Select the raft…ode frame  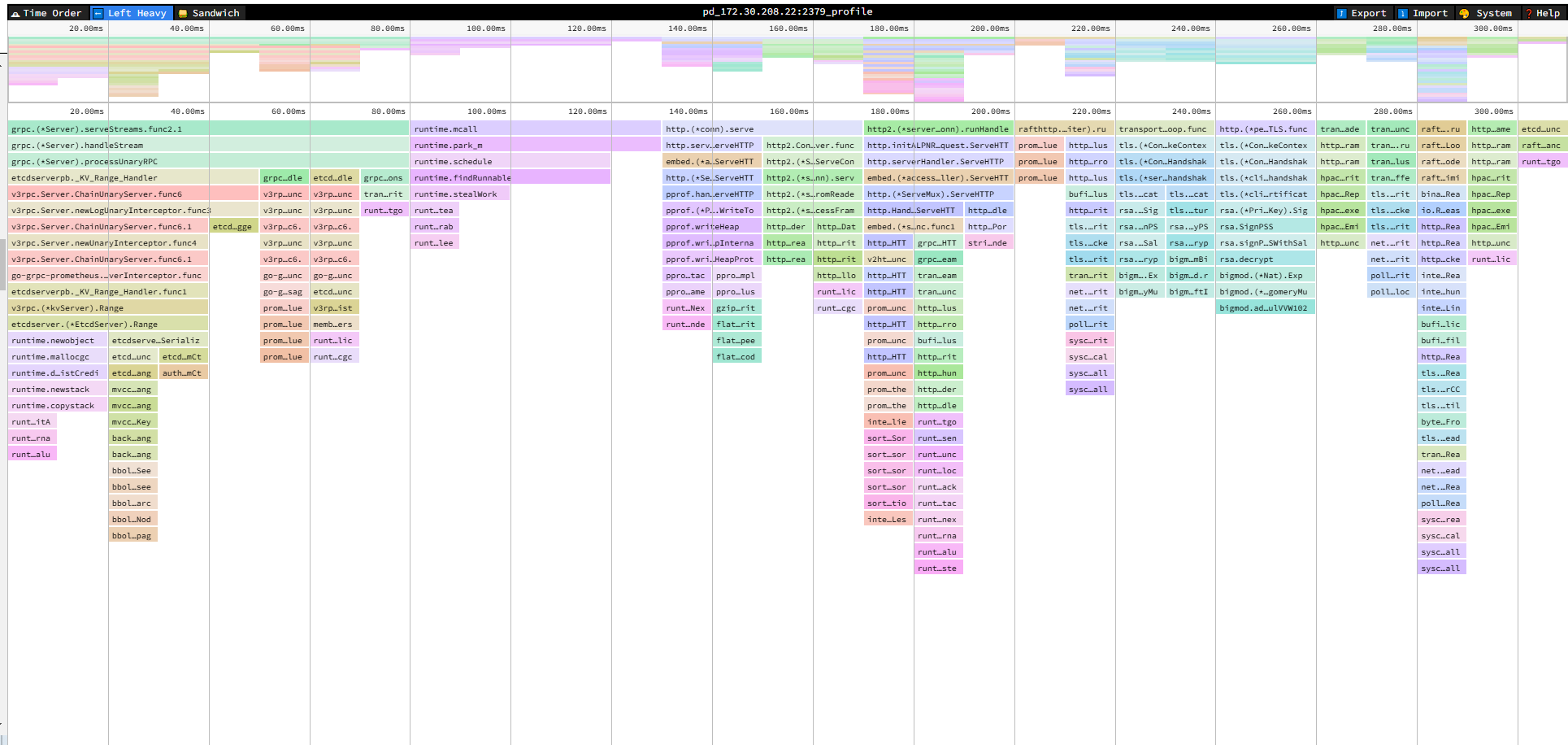tap(1442, 161)
